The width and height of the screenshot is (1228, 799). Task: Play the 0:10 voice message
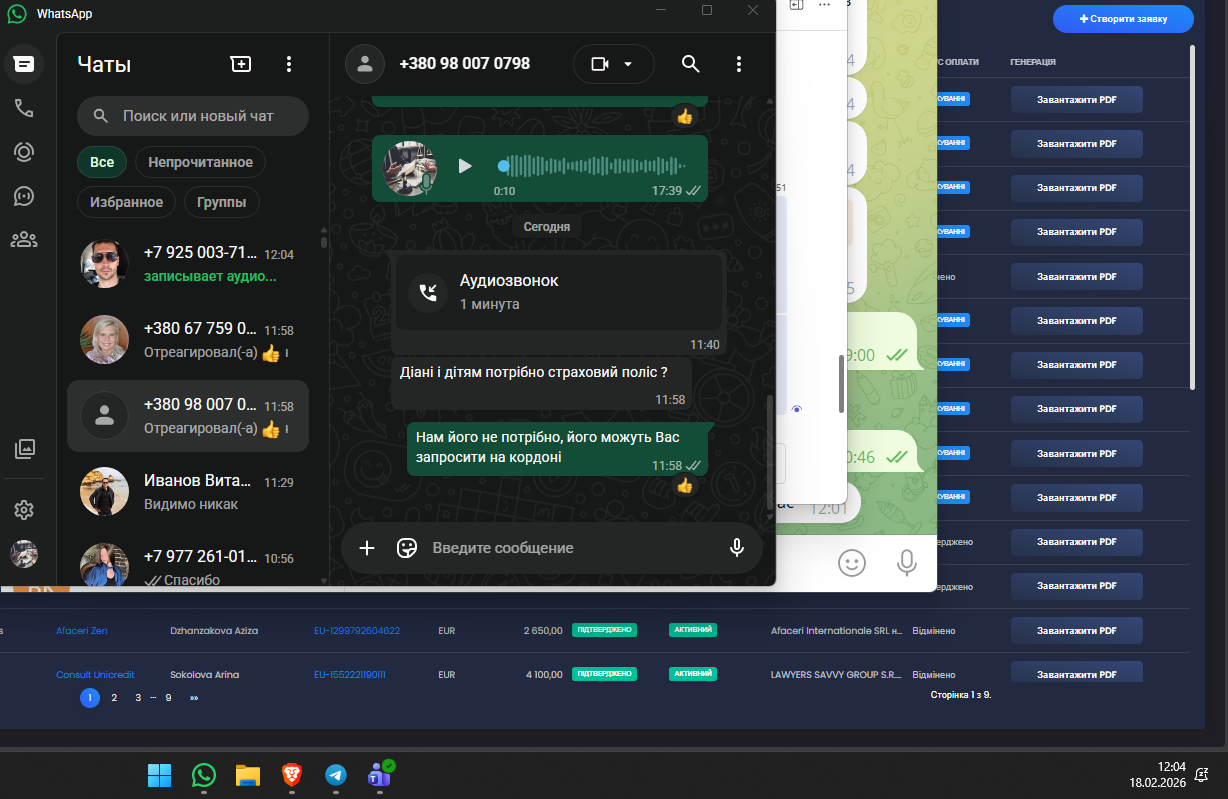point(465,166)
